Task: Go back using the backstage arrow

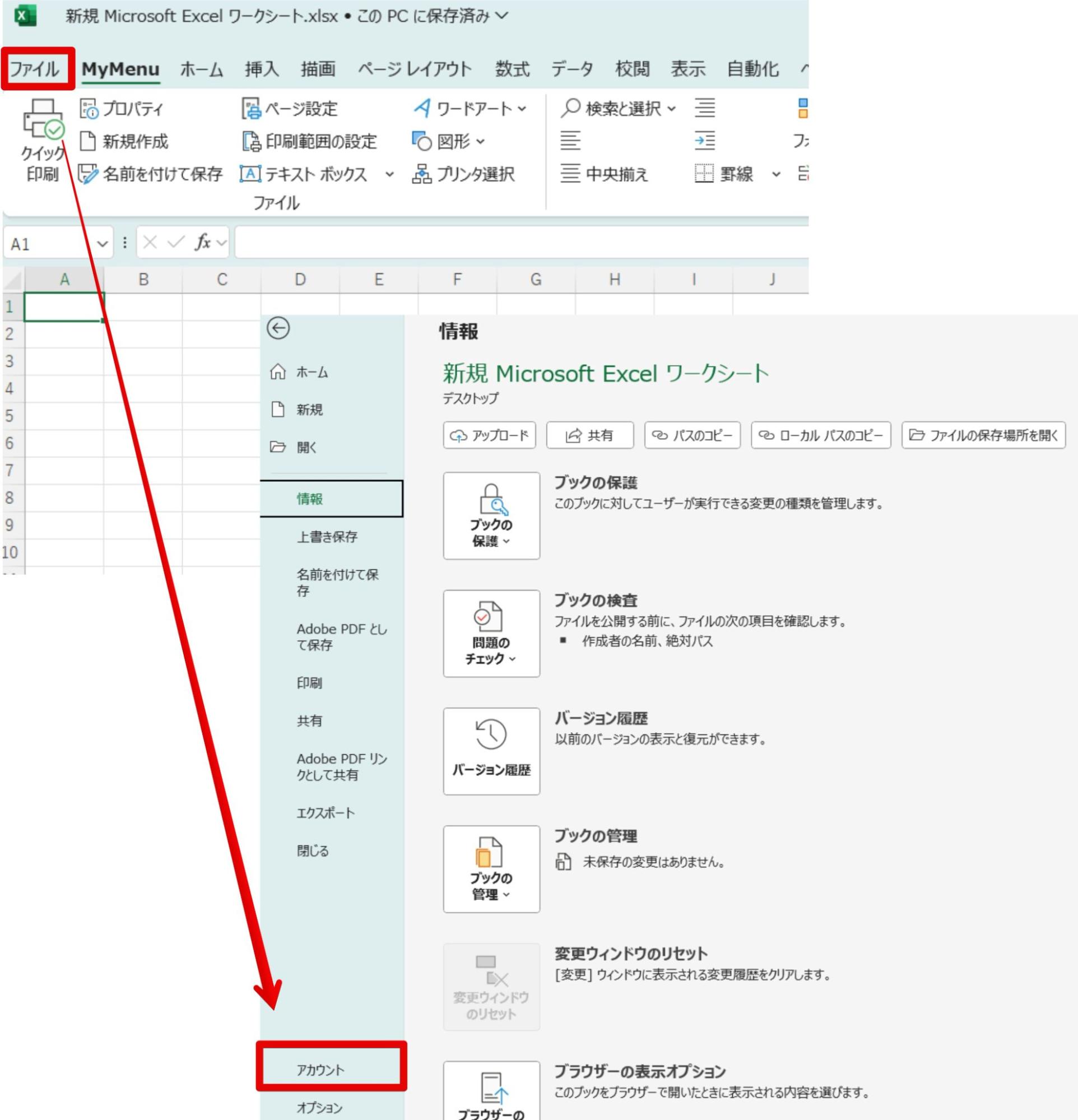Action: [278, 328]
